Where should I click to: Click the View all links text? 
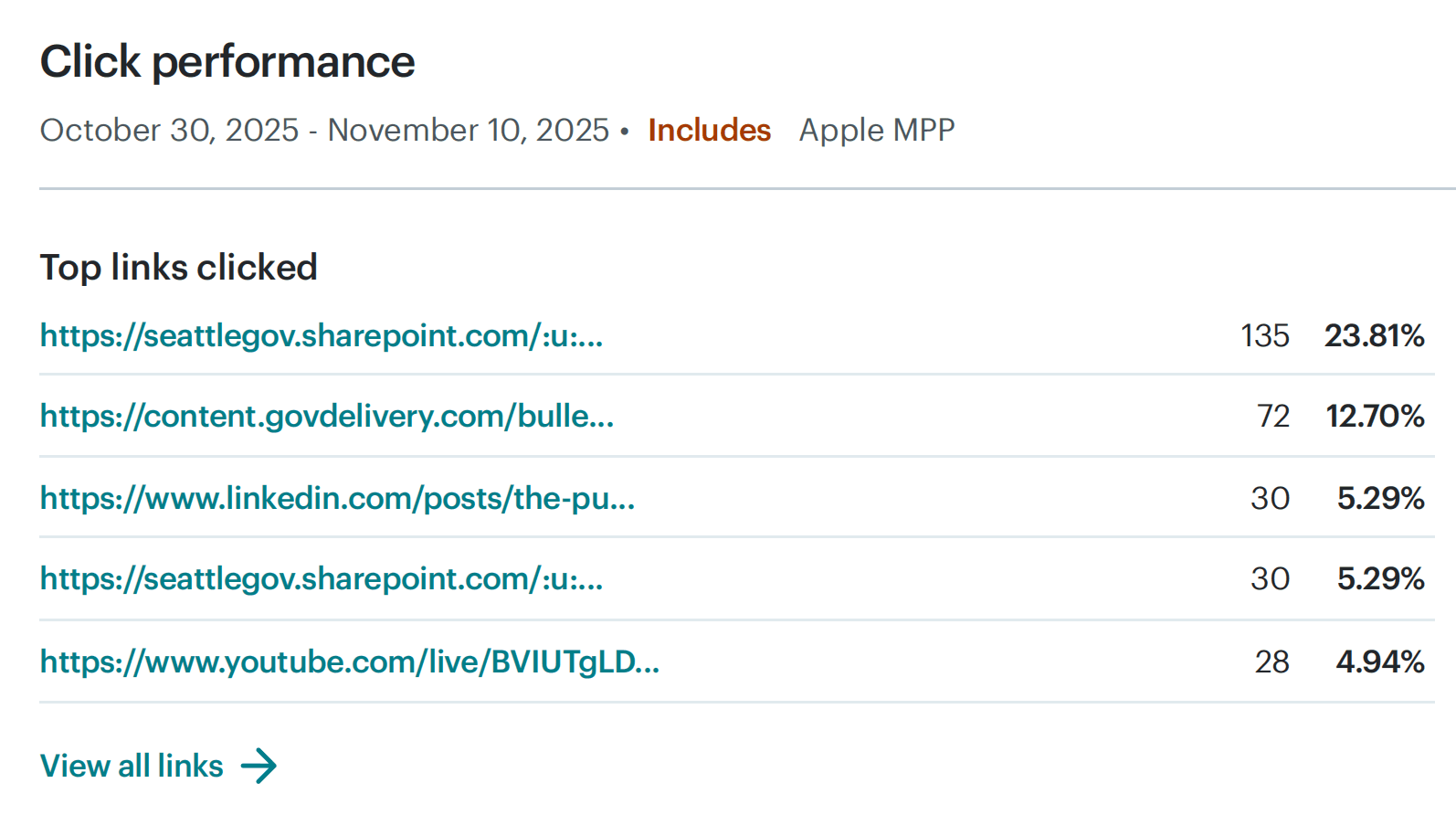click(x=132, y=766)
